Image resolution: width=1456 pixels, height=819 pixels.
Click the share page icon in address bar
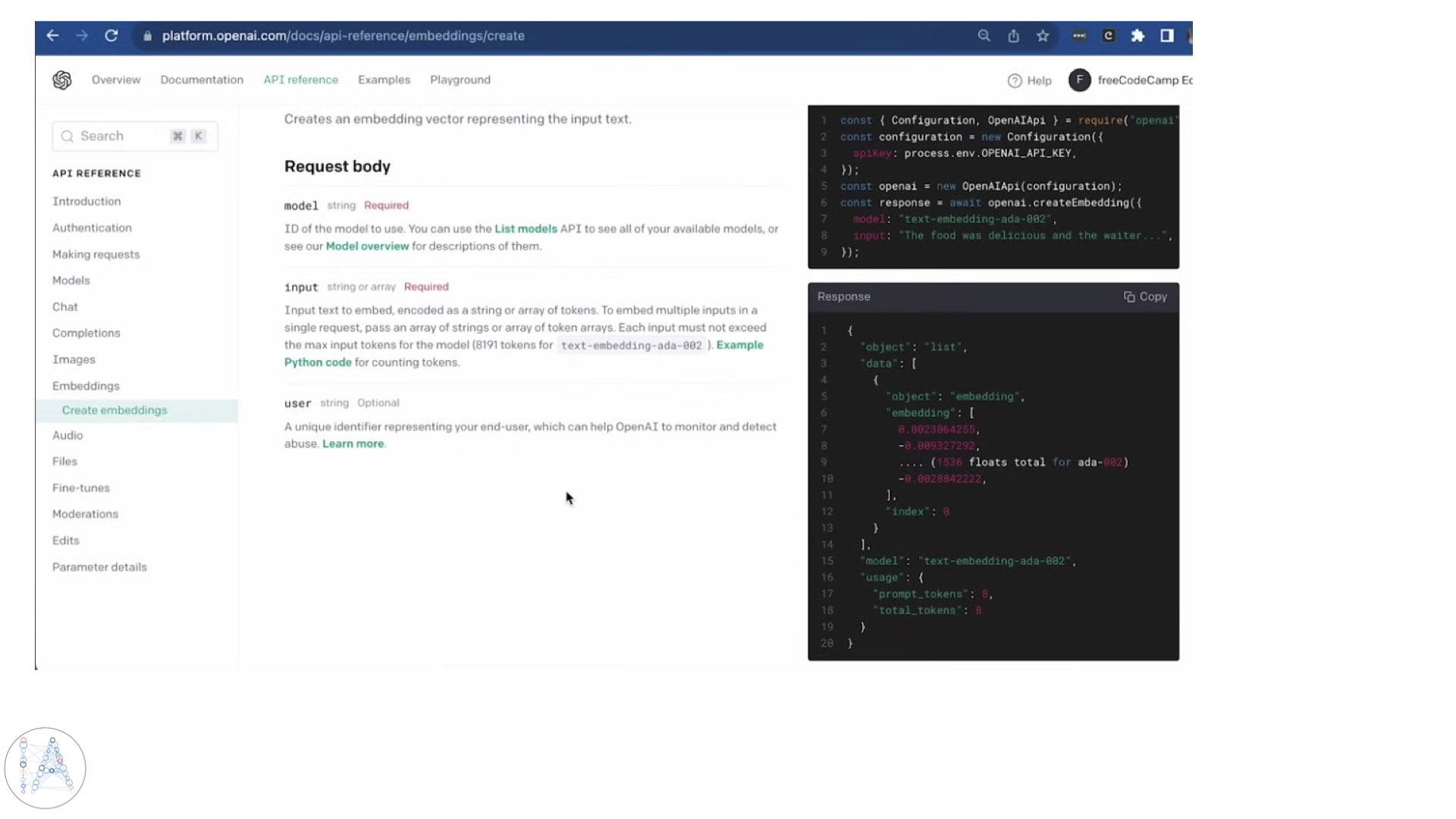1013,36
